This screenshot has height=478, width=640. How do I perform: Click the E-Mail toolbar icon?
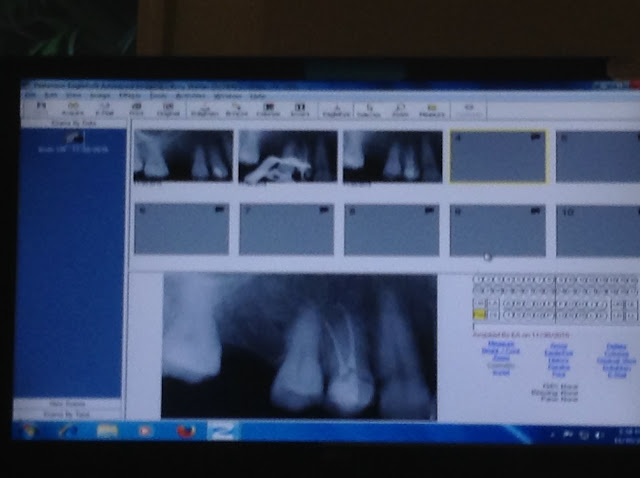pyautogui.click(x=104, y=109)
